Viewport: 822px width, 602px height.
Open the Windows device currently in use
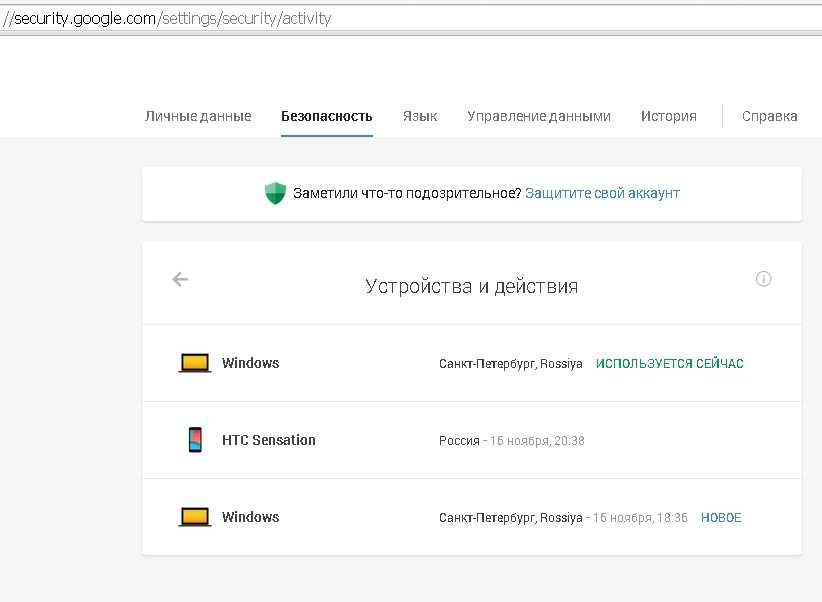pos(472,363)
